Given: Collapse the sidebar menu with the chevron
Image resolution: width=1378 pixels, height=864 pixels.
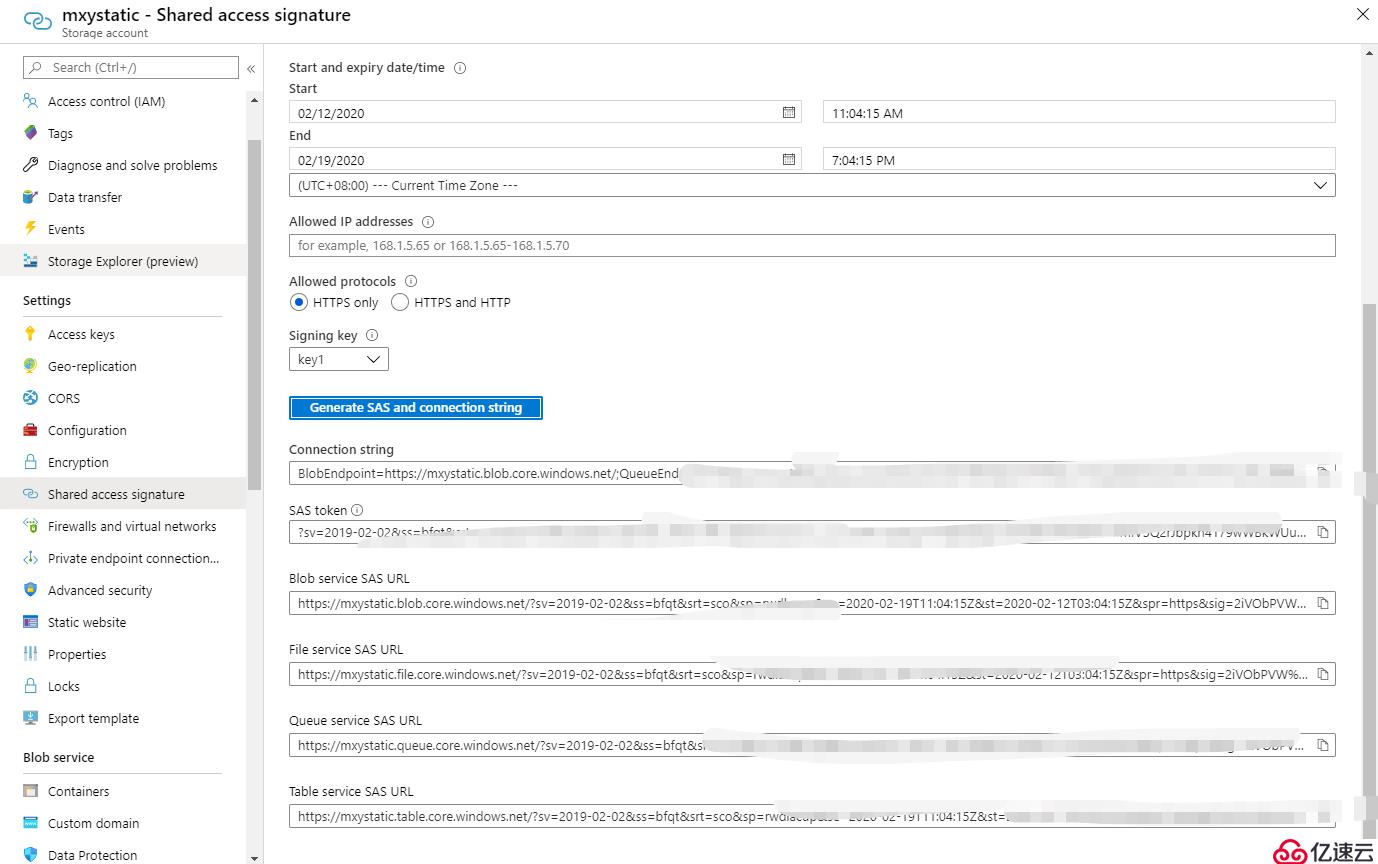Looking at the screenshot, I should pyautogui.click(x=251, y=68).
